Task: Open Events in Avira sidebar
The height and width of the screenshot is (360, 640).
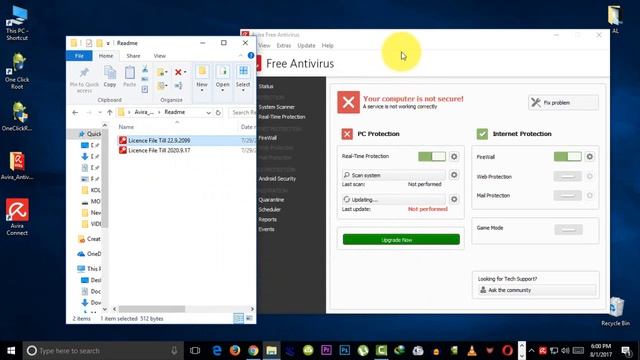Action: click(266, 229)
